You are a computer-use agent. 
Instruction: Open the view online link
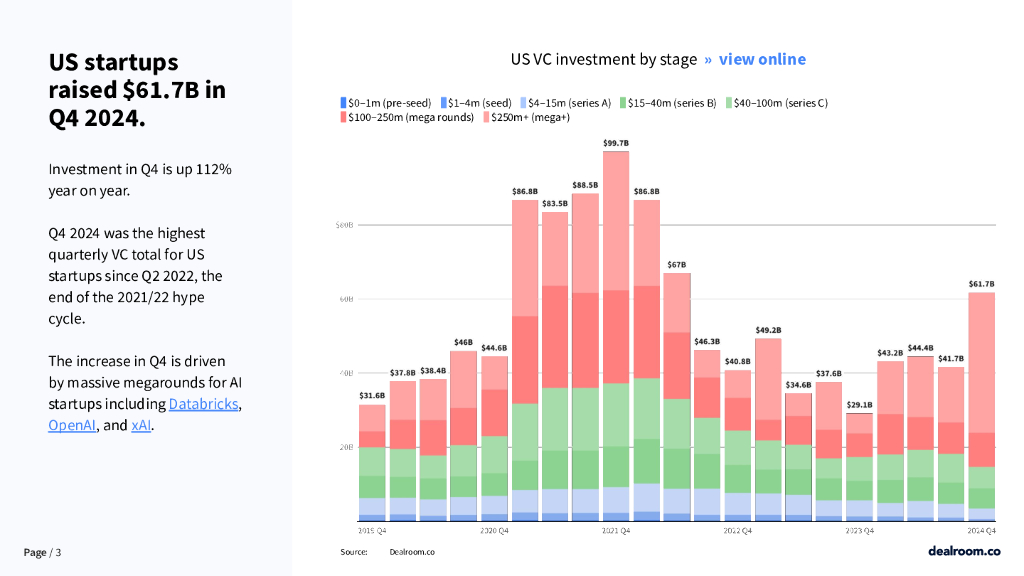tap(762, 59)
